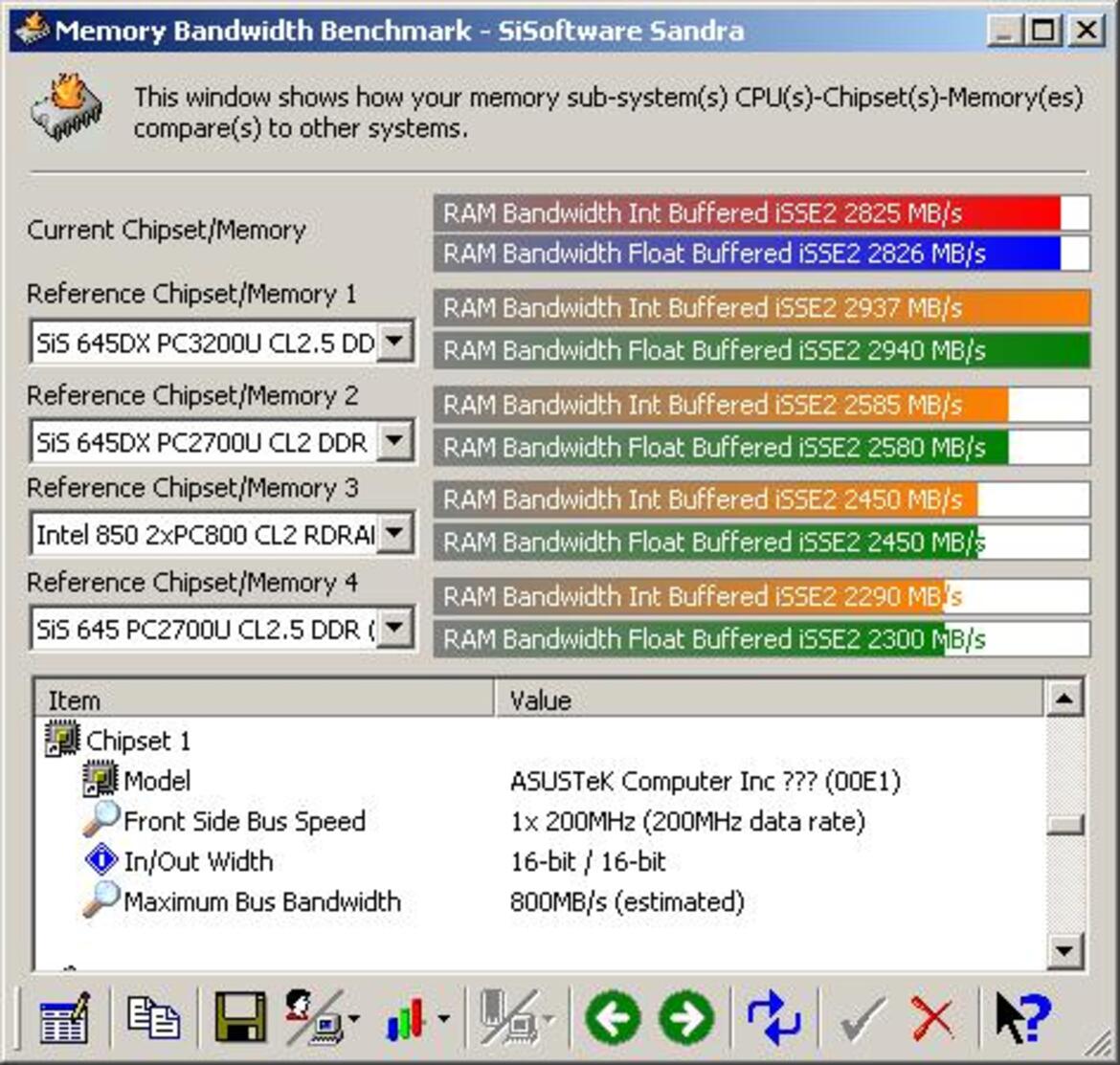Click the Maximum Bus Bandwidth magnifier icon

pos(101,899)
